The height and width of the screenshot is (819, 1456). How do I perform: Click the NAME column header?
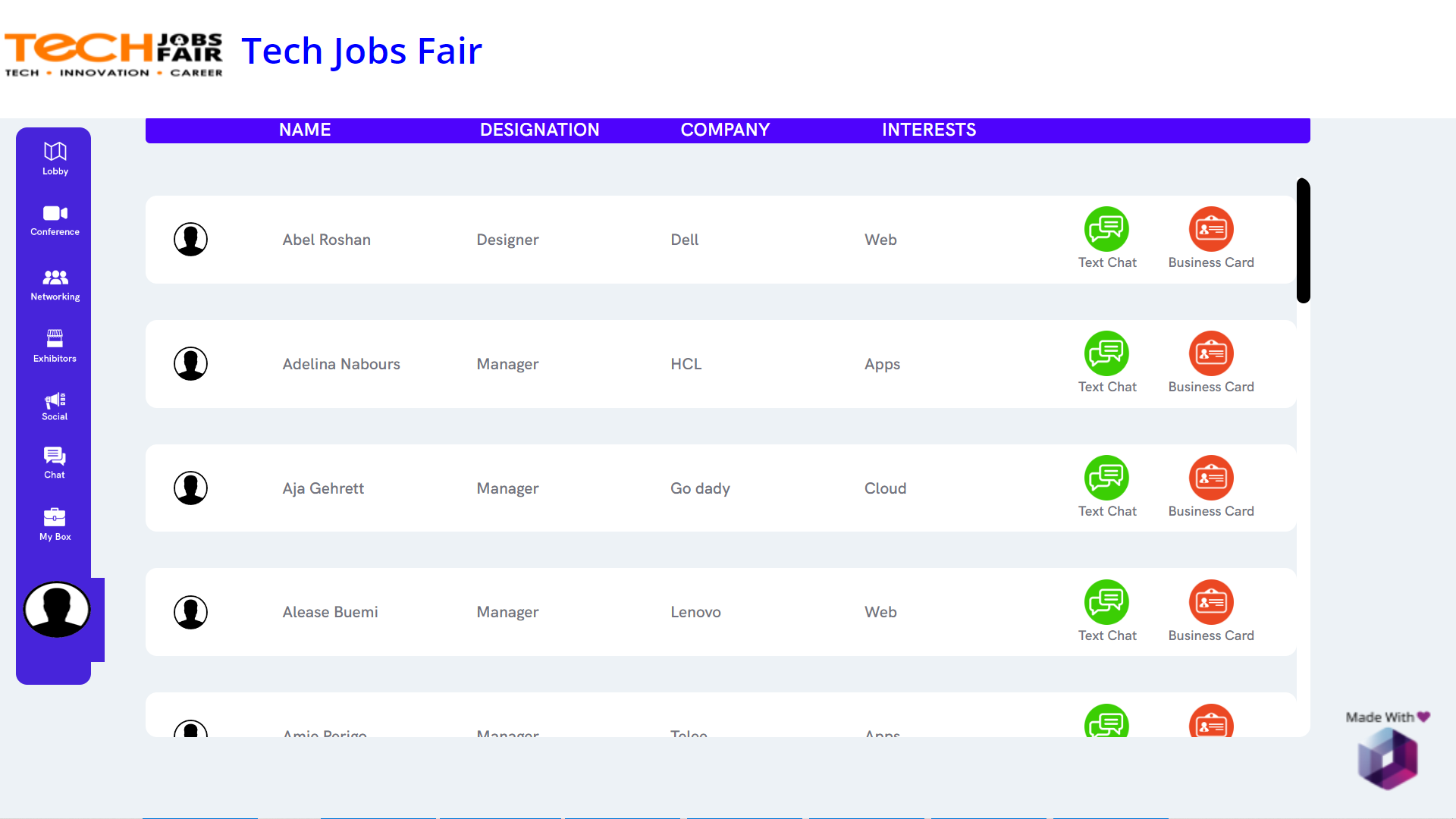(305, 130)
